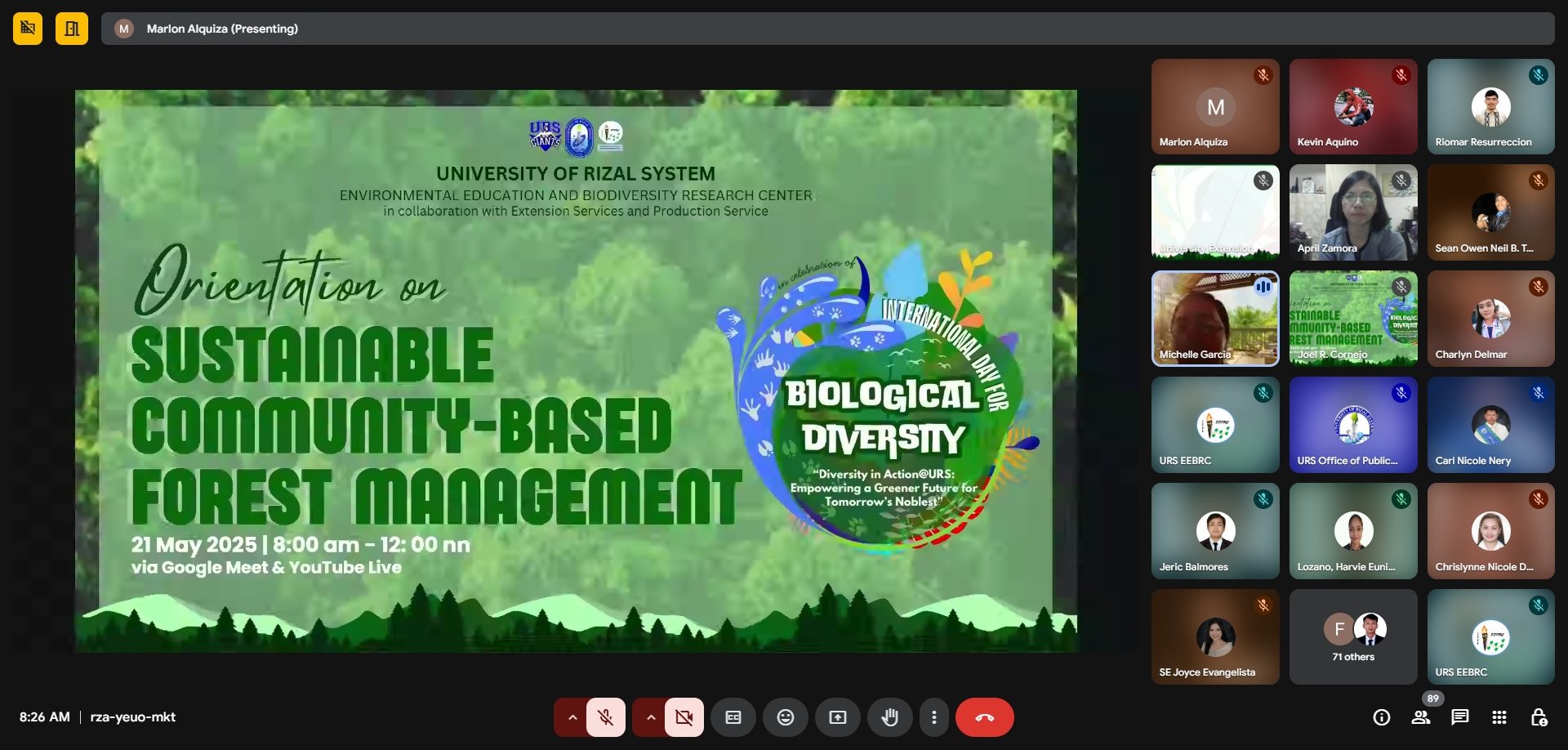This screenshot has height=750, width=1568.
Task: Select Lozano, Harvie Euni... tile
Action: 1353,531
